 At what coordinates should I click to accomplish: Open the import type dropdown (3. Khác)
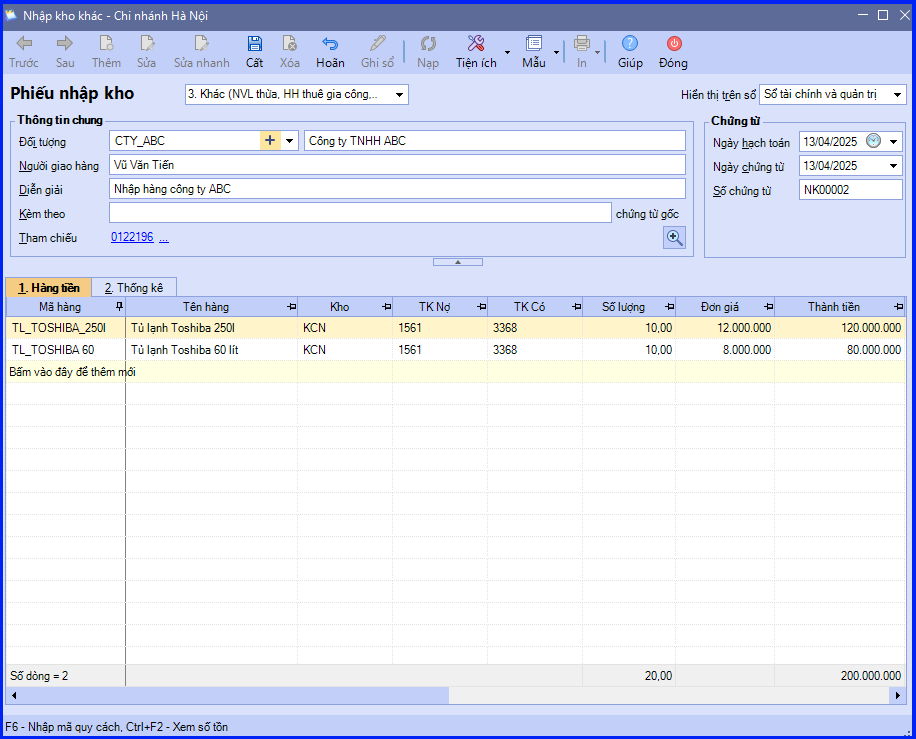(400, 95)
